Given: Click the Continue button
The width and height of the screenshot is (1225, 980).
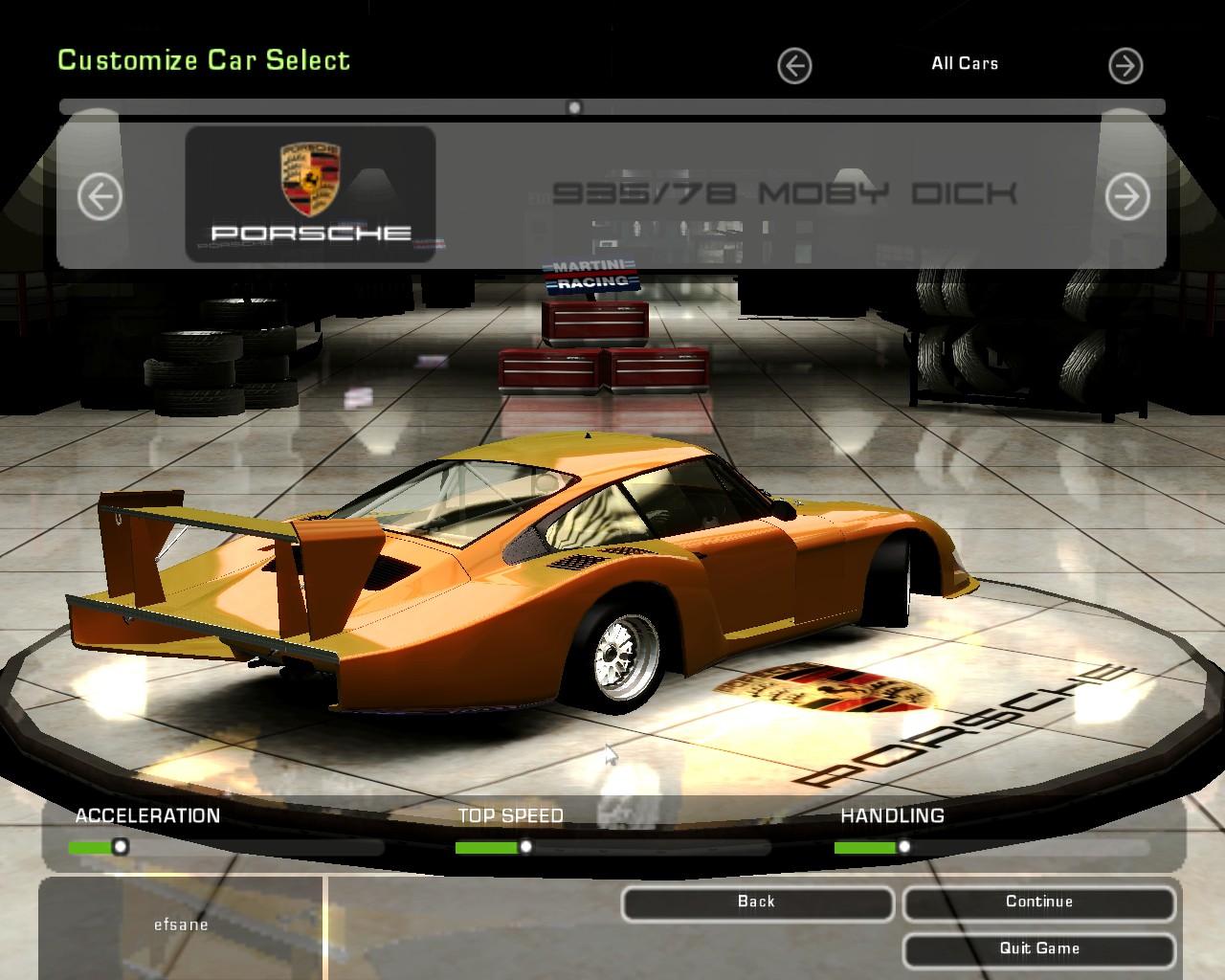Looking at the screenshot, I should click(1039, 902).
